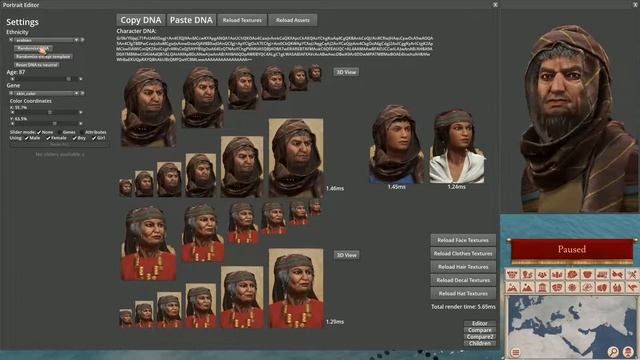The width and height of the screenshot is (640, 360).
Task: Click the Copy DNA button
Action: click(x=141, y=20)
